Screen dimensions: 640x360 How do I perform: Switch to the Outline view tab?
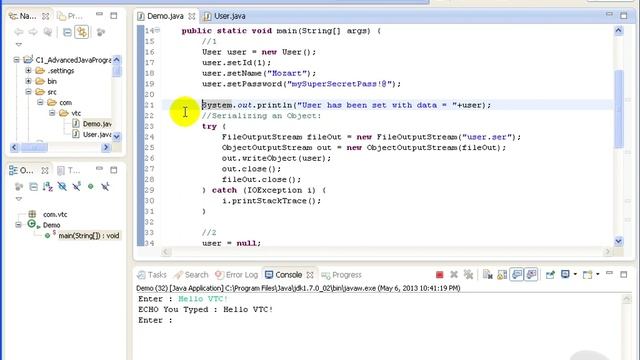click(x=27, y=170)
